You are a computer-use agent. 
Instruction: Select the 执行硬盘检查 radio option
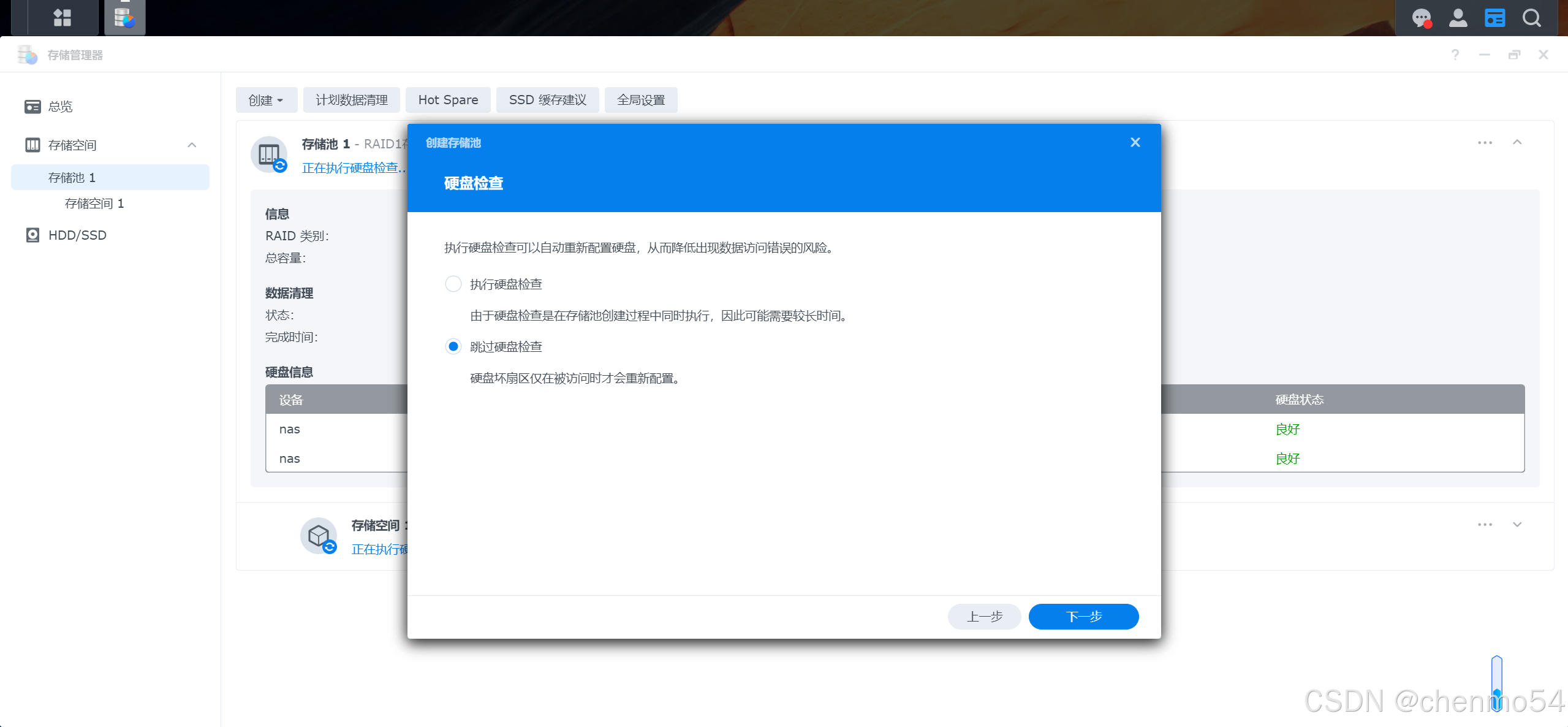(x=453, y=284)
